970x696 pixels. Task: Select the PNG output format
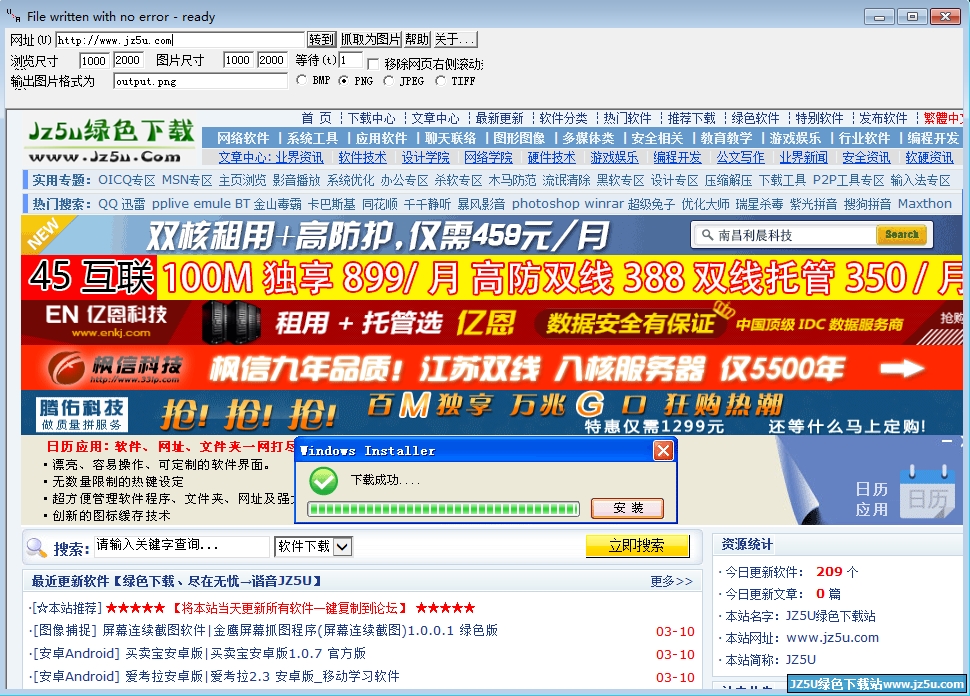343,80
